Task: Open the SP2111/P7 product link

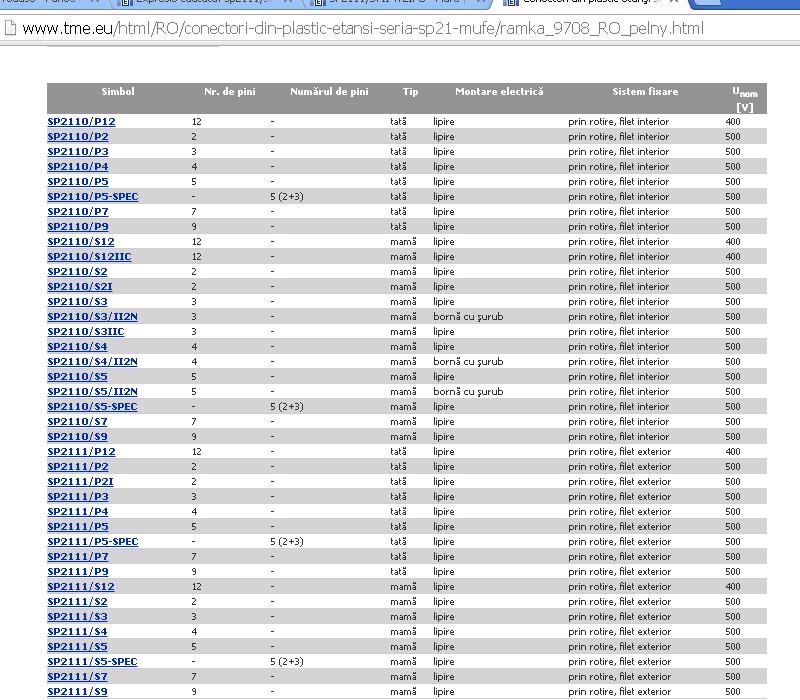Action: point(78,557)
